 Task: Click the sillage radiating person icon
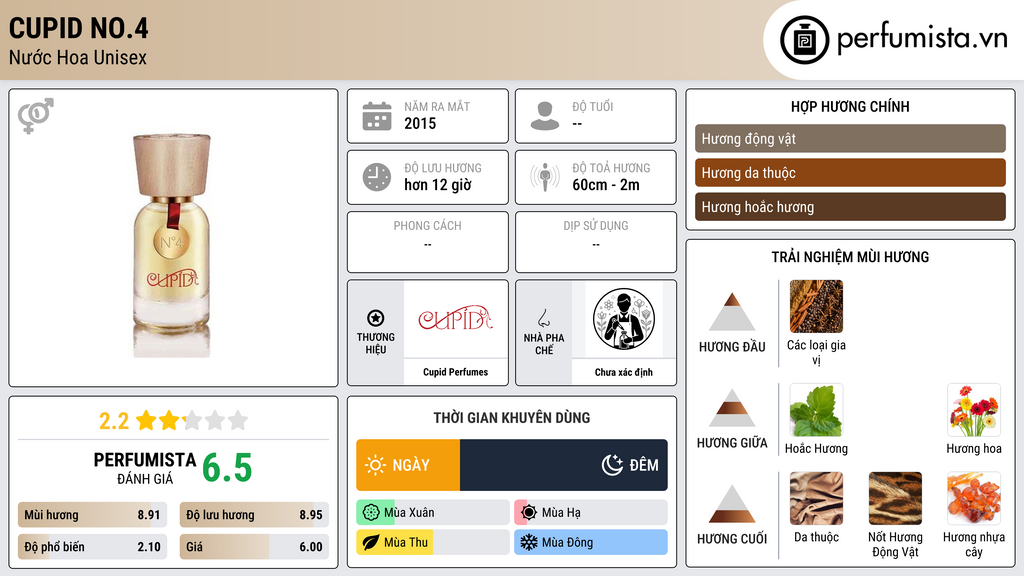coord(545,177)
